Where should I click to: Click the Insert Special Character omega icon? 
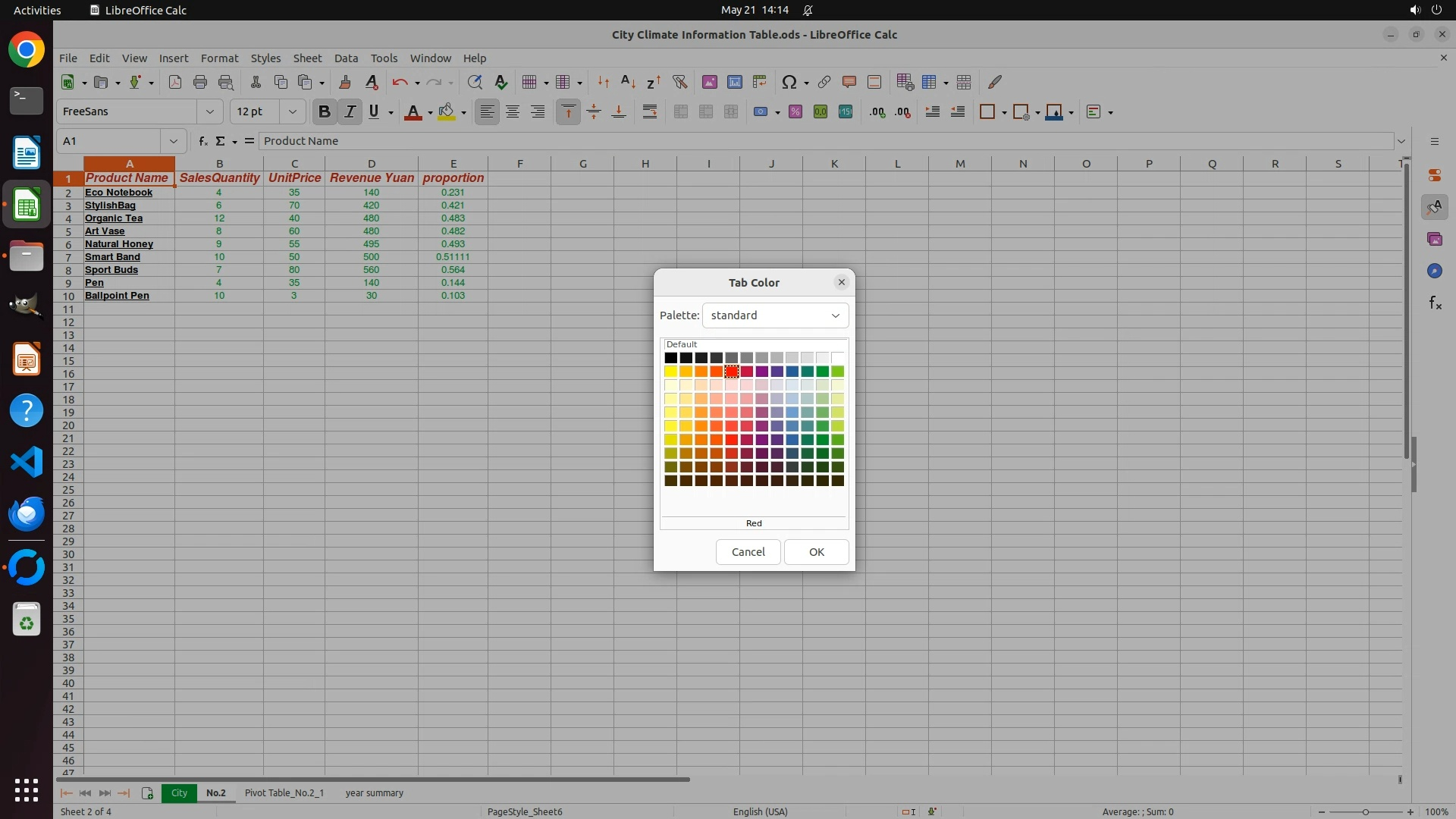coord(789,82)
